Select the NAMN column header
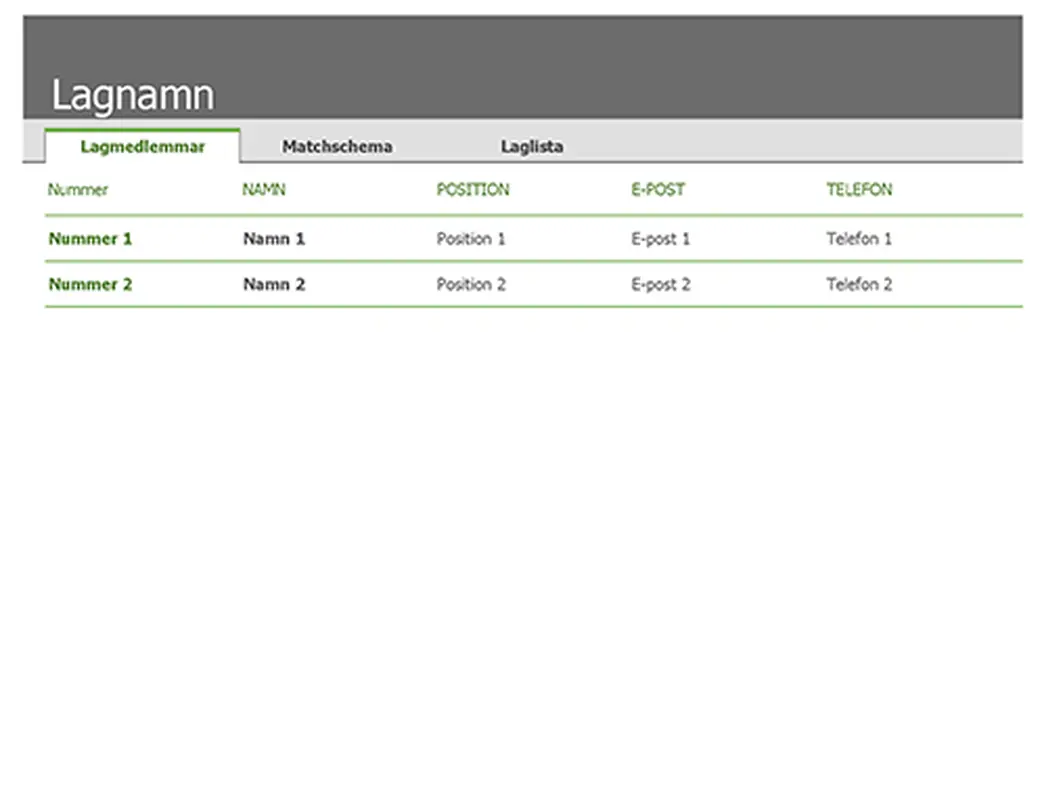This screenshot has width=1042, height=800. tap(263, 190)
